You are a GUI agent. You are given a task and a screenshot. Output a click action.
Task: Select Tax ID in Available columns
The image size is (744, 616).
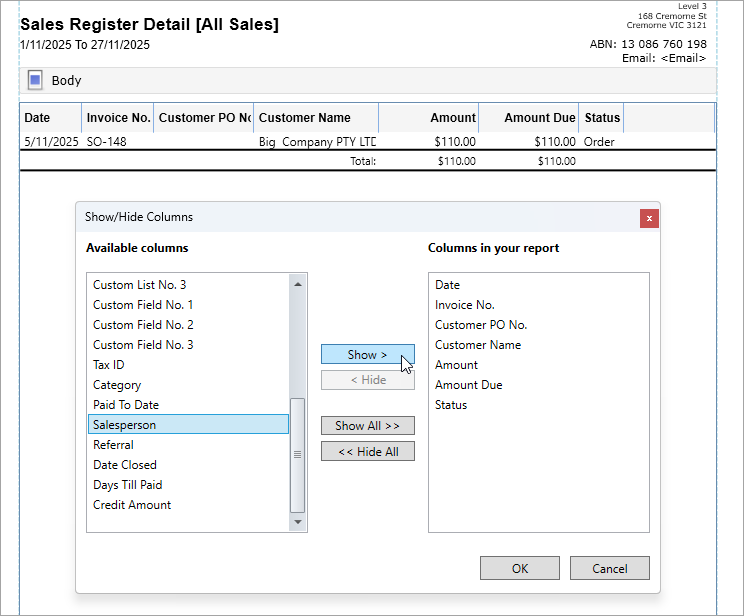[x=109, y=365]
